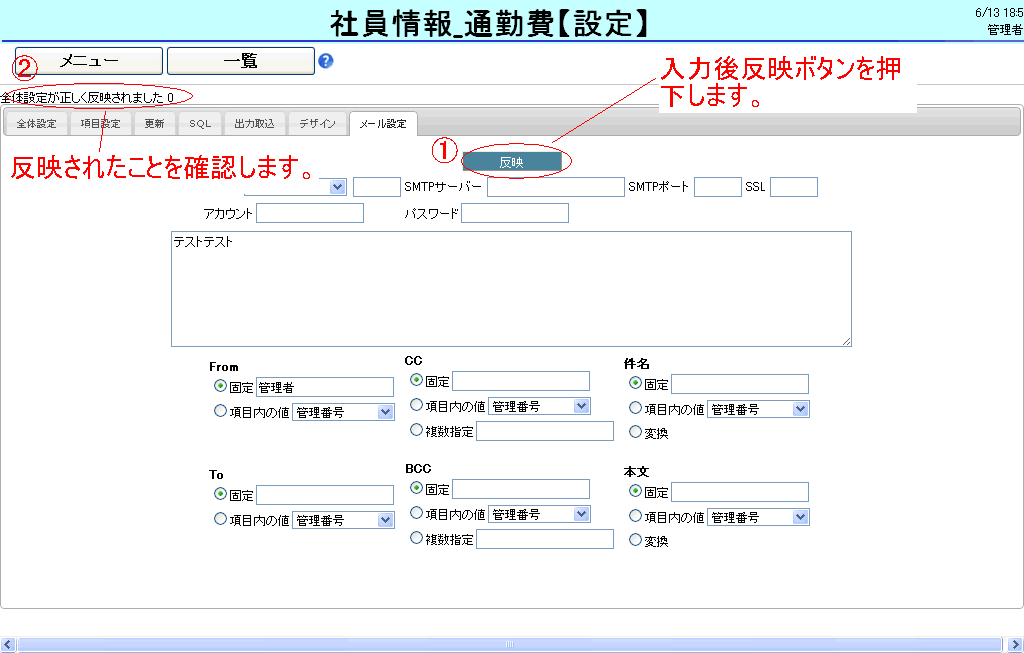Click the left arrow of horizontal scrollbar
Screen dimensions: 1024x653
(8, 644)
